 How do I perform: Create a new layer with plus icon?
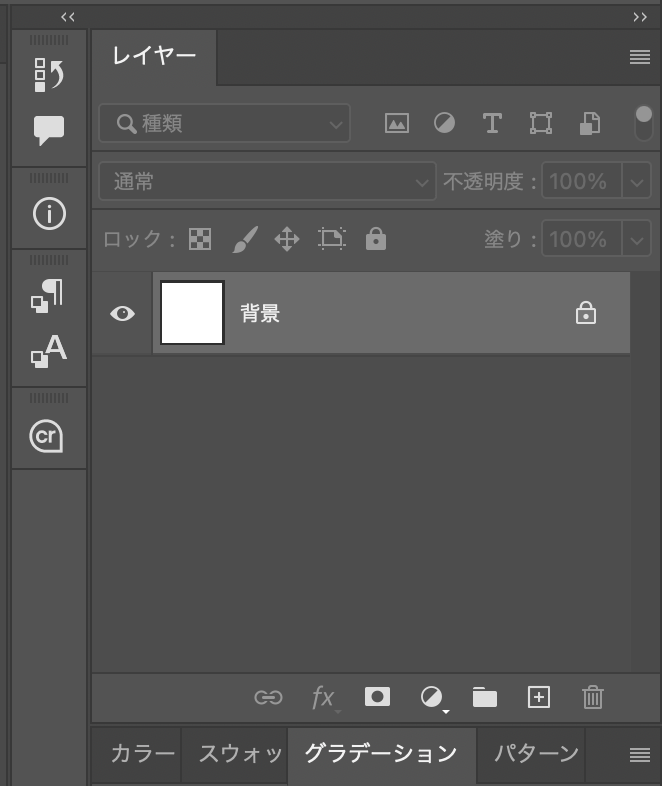pyautogui.click(x=539, y=697)
